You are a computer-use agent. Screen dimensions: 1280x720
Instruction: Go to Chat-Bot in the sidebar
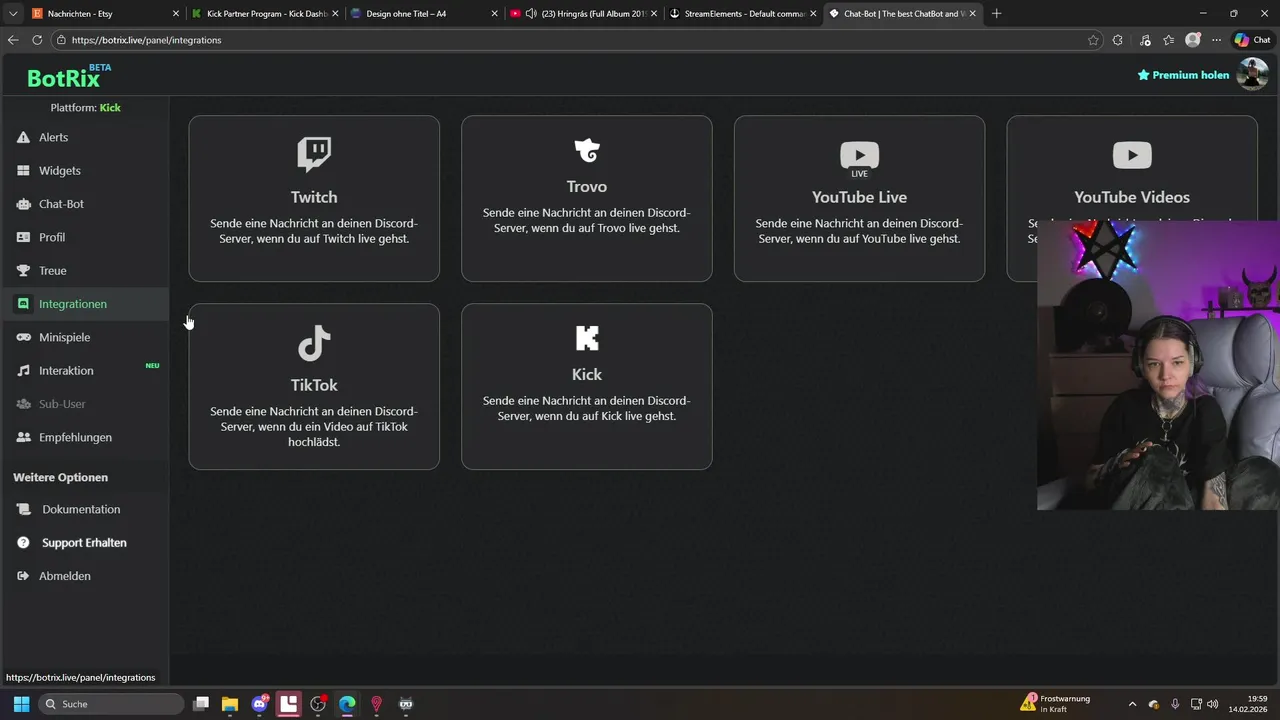pyautogui.click(x=84, y=204)
